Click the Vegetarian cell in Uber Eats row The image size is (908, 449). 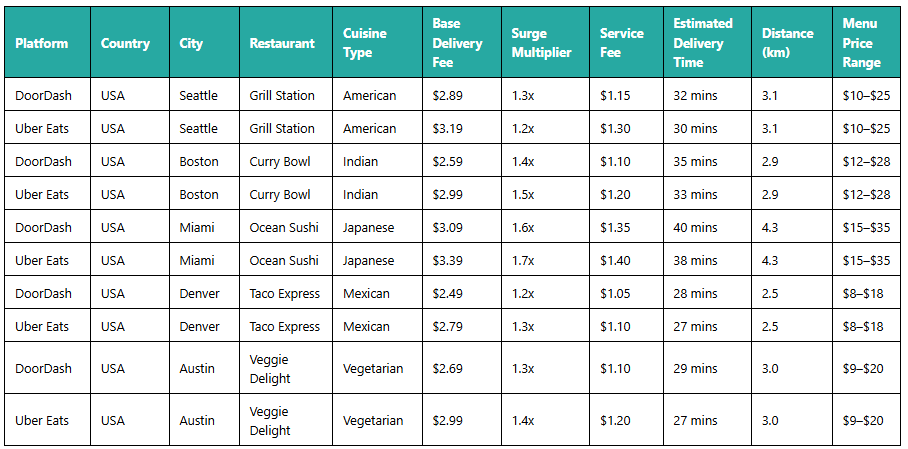[373, 420]
